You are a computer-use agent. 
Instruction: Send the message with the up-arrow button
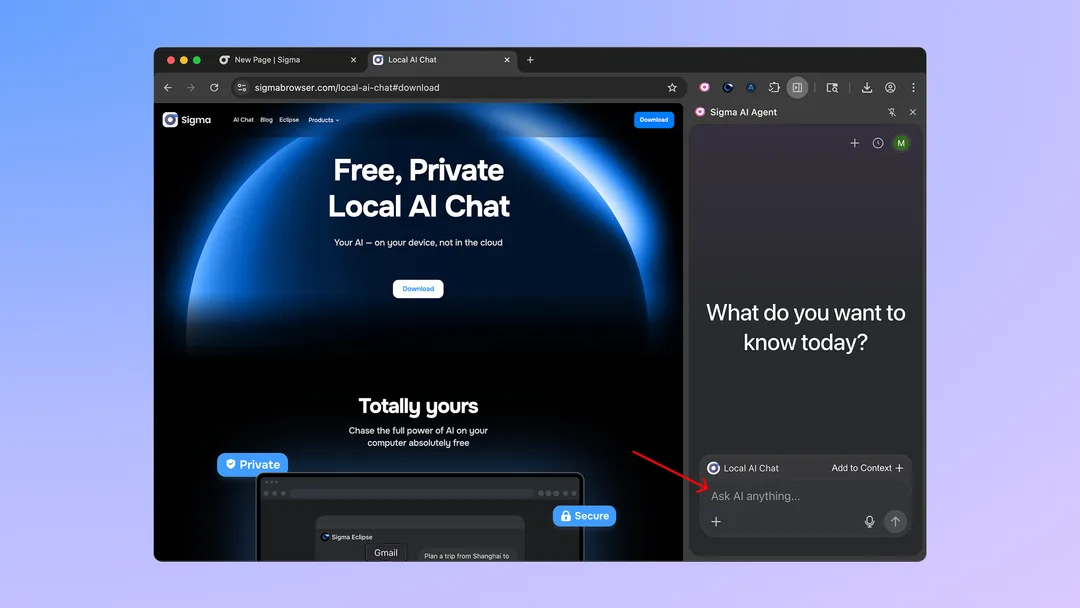click(x=895, y=522)
